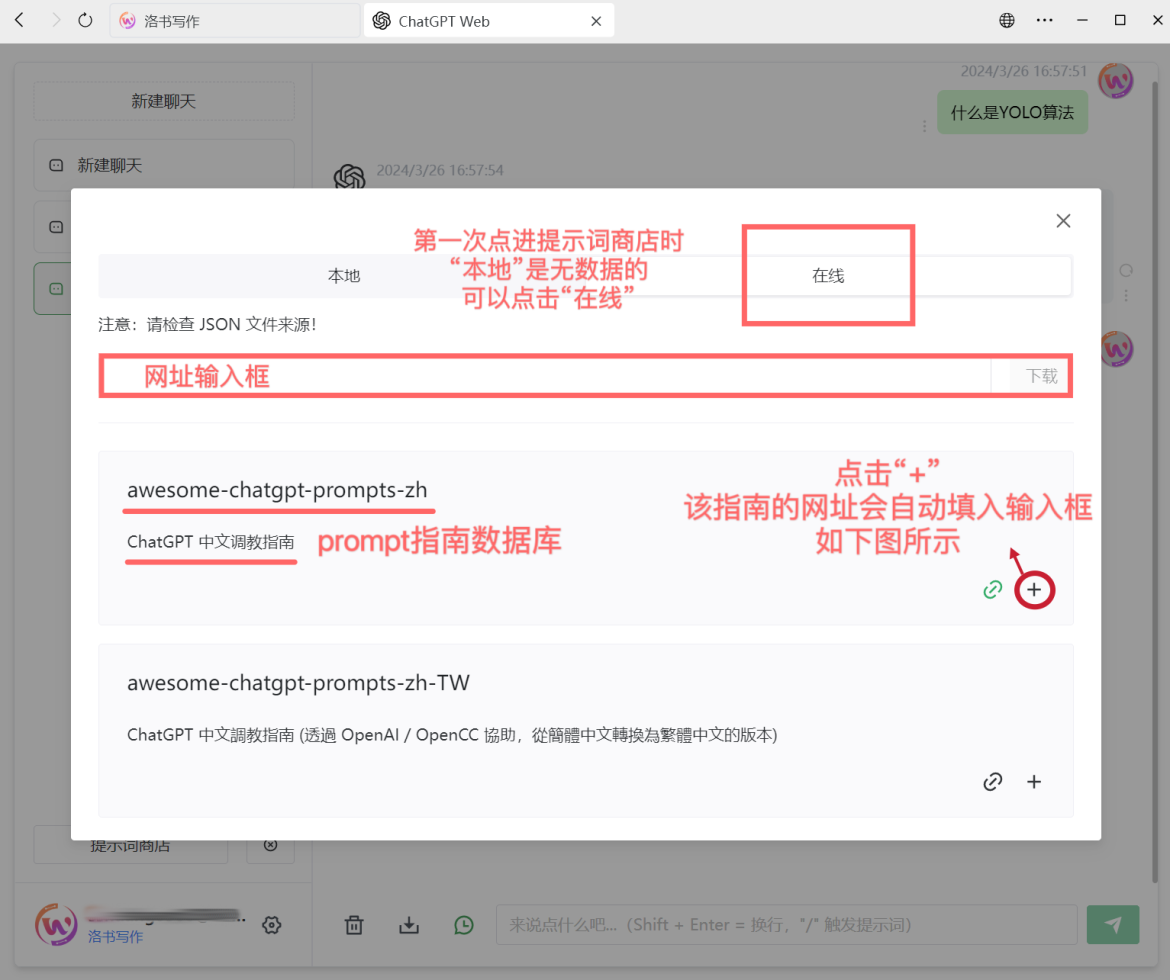Click the trash delete chat icon
Screen dimensions: 1170x980
(354, 926)
